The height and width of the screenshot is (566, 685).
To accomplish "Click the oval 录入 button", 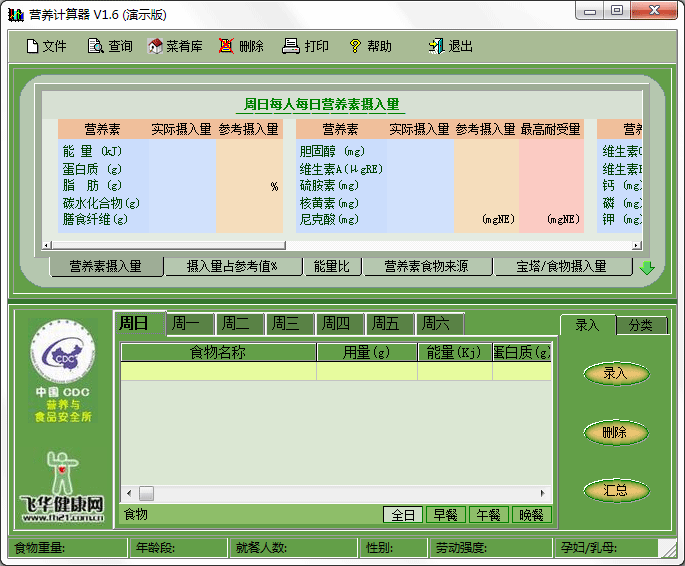I will (x=616, y=374).
